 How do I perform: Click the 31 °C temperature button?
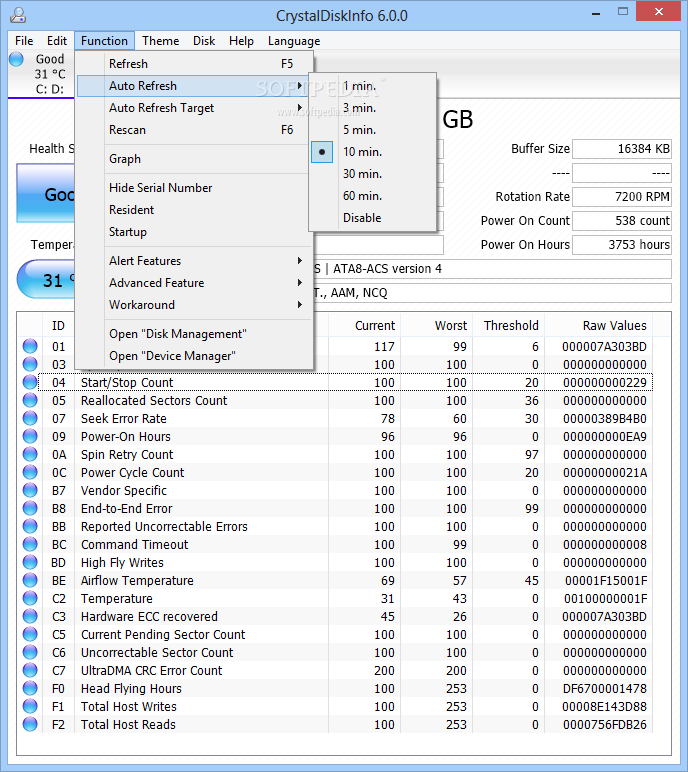click(46, 280)
